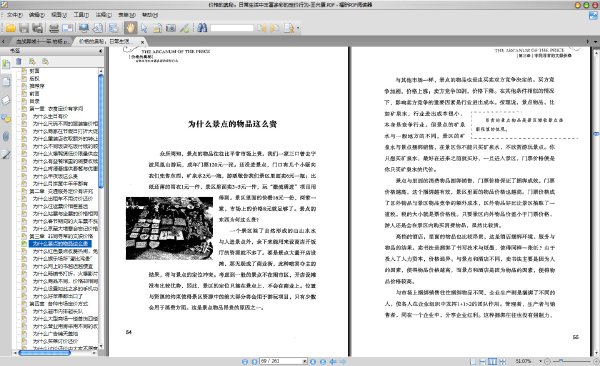
Task: Select the 为什么半夜吃这么贵 bookmark
Action: point(55,176)
